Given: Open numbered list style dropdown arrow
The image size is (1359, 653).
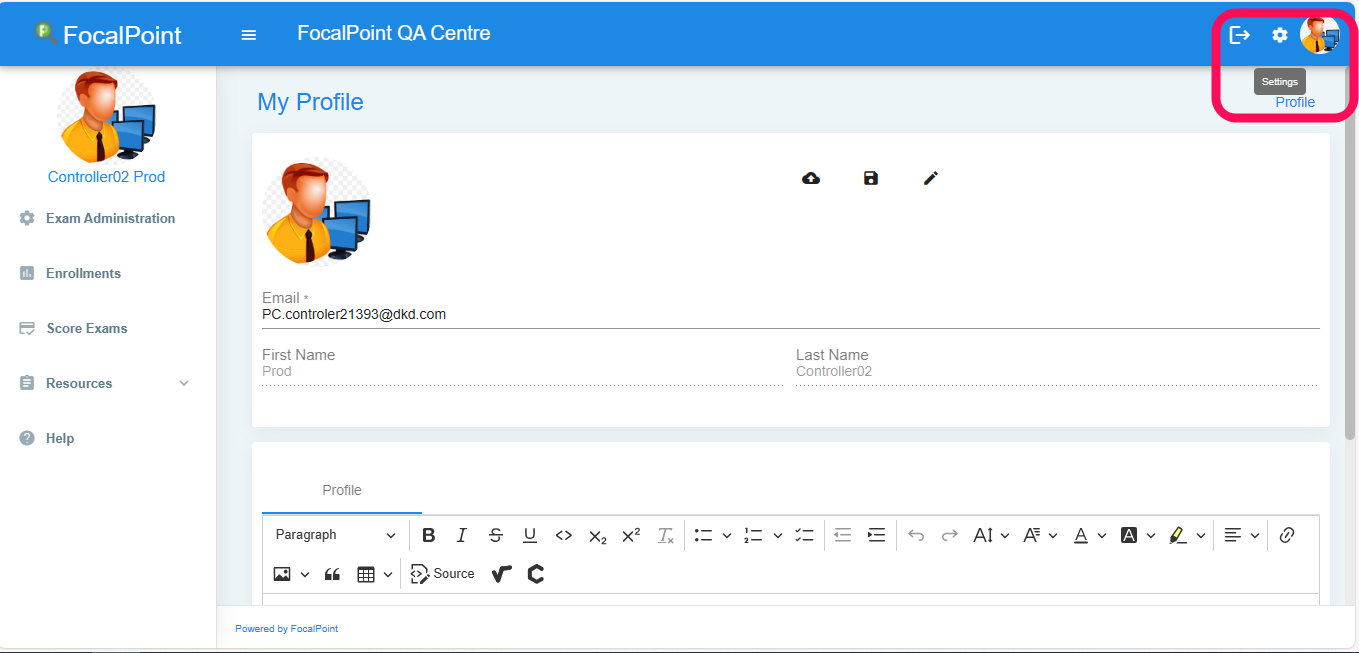Looking at the screenshot, I should (777, 535).
